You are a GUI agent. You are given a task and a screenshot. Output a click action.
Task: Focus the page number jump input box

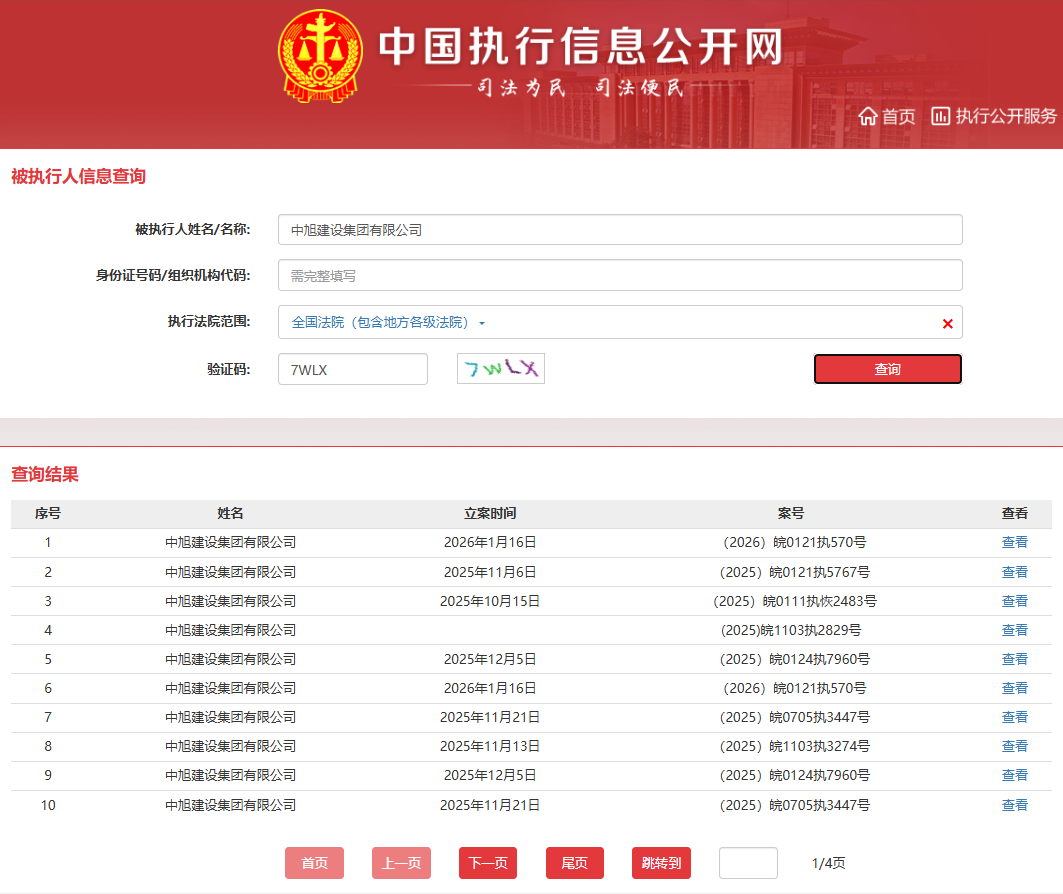[x=748, y=863]
